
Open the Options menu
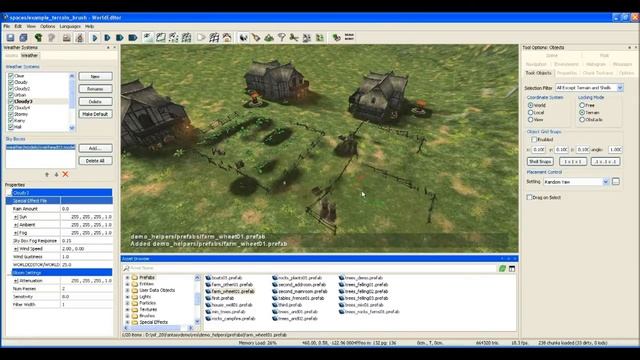(x=47, y=26)
